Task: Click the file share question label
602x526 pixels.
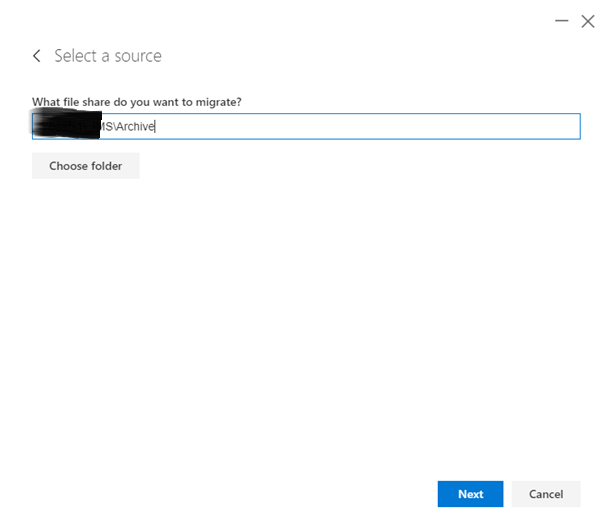Action: pos(137,102)
